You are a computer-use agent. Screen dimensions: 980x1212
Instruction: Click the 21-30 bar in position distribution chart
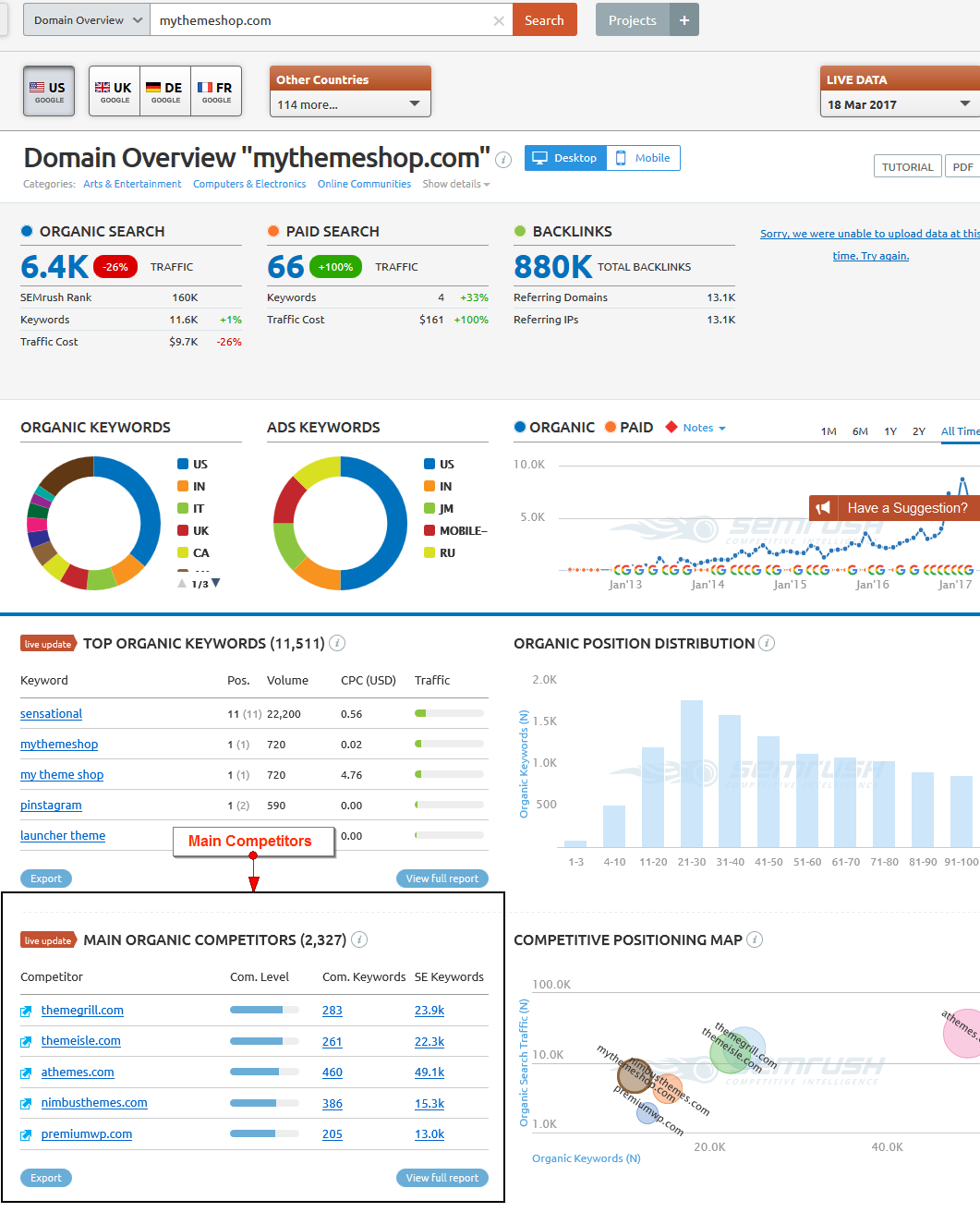[692, 774]
